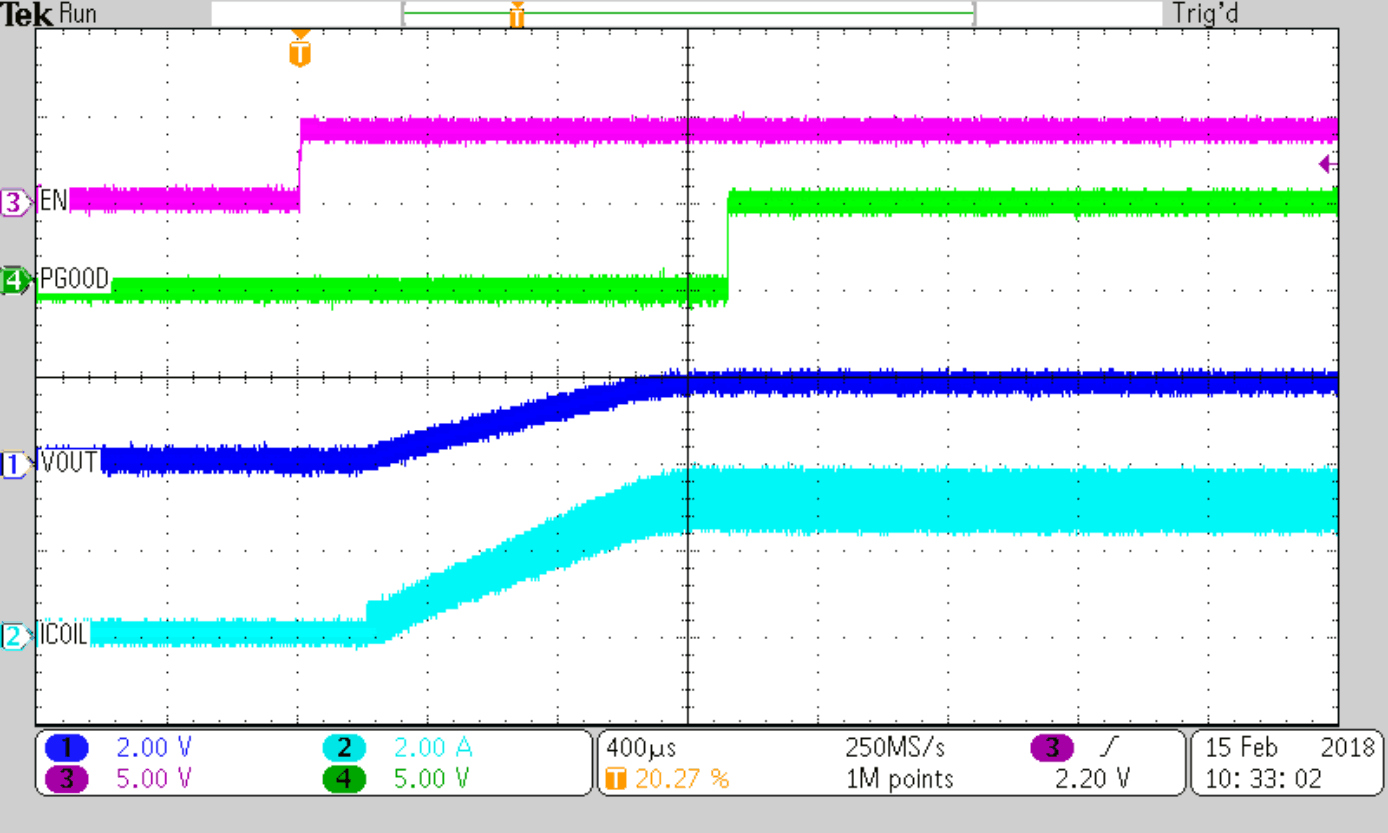This screenshot has height=833, width=1388.
Task: Click the Trig'd status label
Action: click(x=1205, y=13)
